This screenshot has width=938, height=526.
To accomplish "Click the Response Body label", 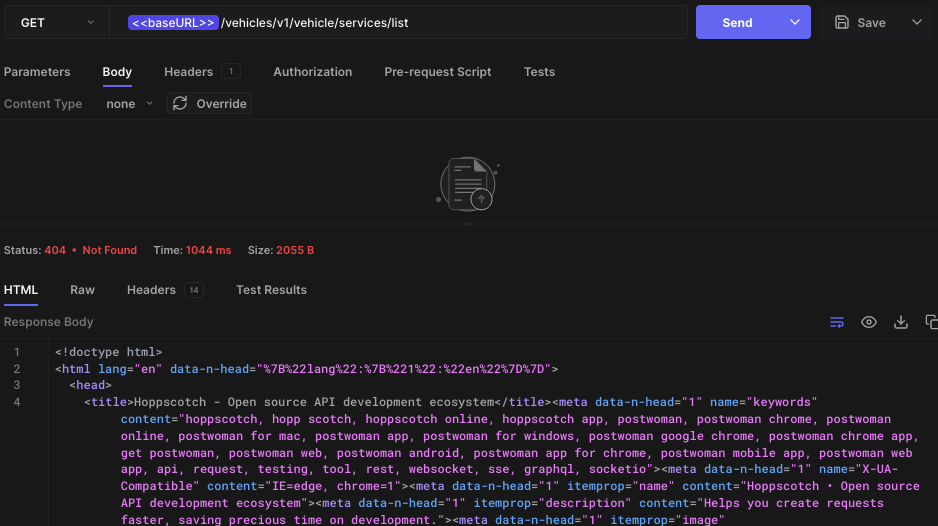I will (48, 322).
